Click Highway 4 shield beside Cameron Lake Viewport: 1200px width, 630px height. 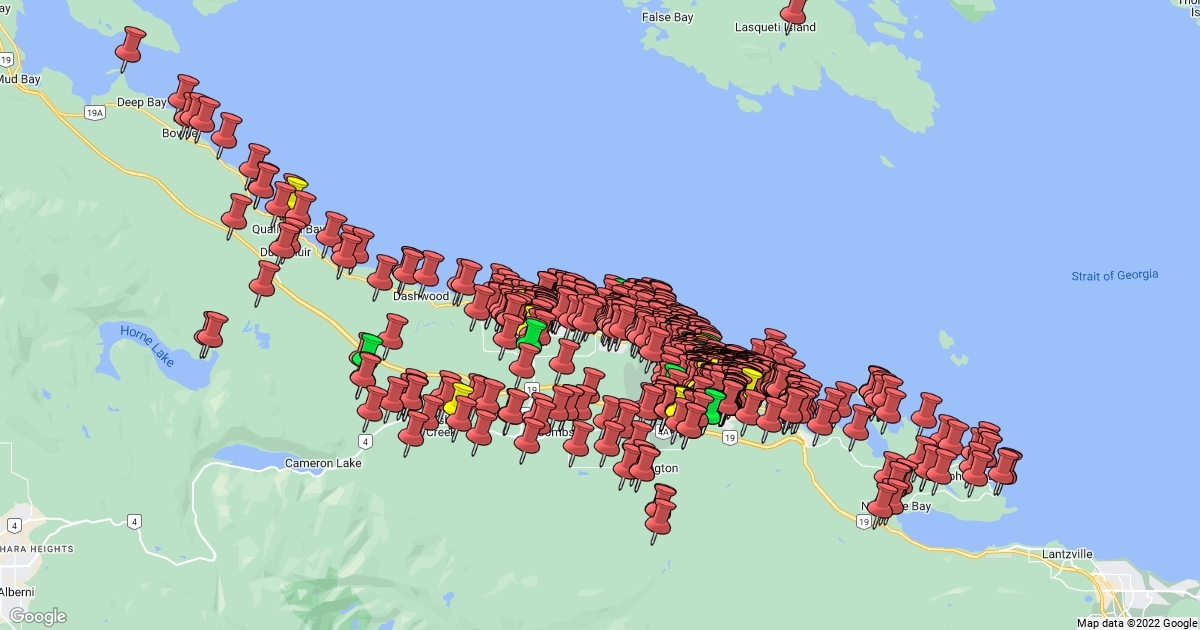click(x=367, y=440)
